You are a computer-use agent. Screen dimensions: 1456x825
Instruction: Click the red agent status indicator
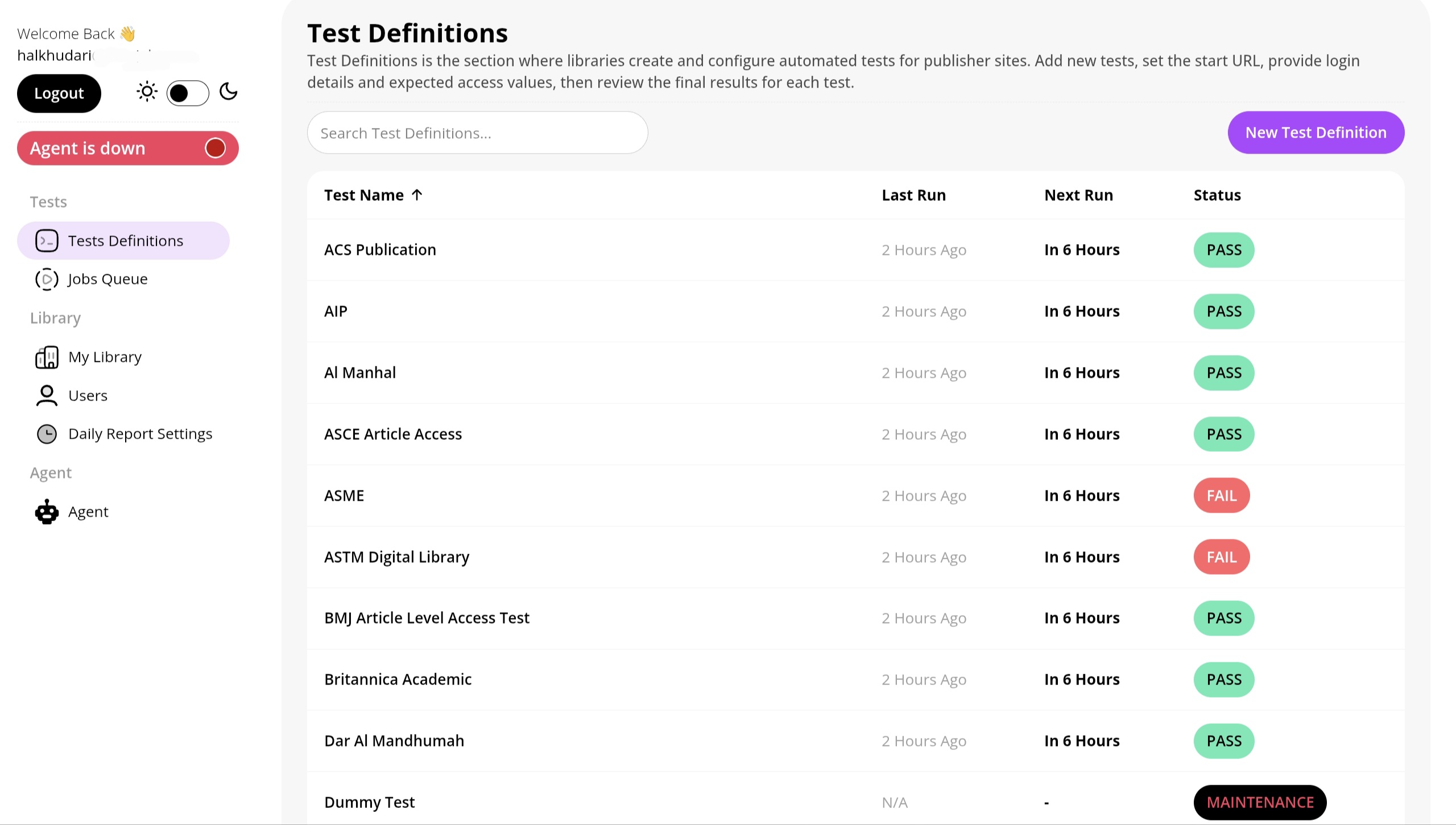[215, 148]
